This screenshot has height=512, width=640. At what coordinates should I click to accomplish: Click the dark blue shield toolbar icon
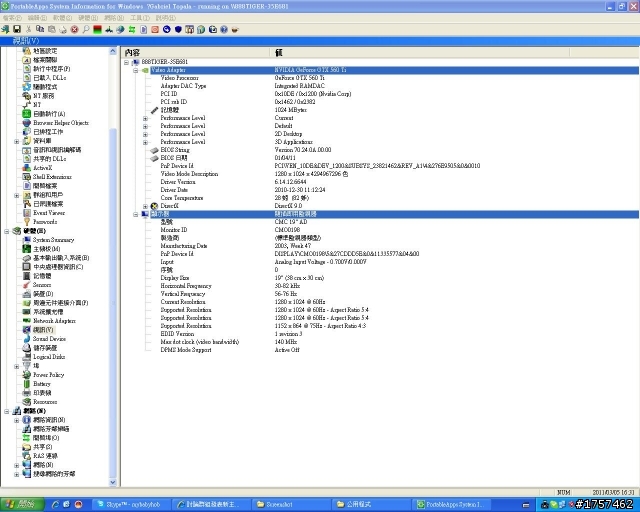(x=178, y=29)
